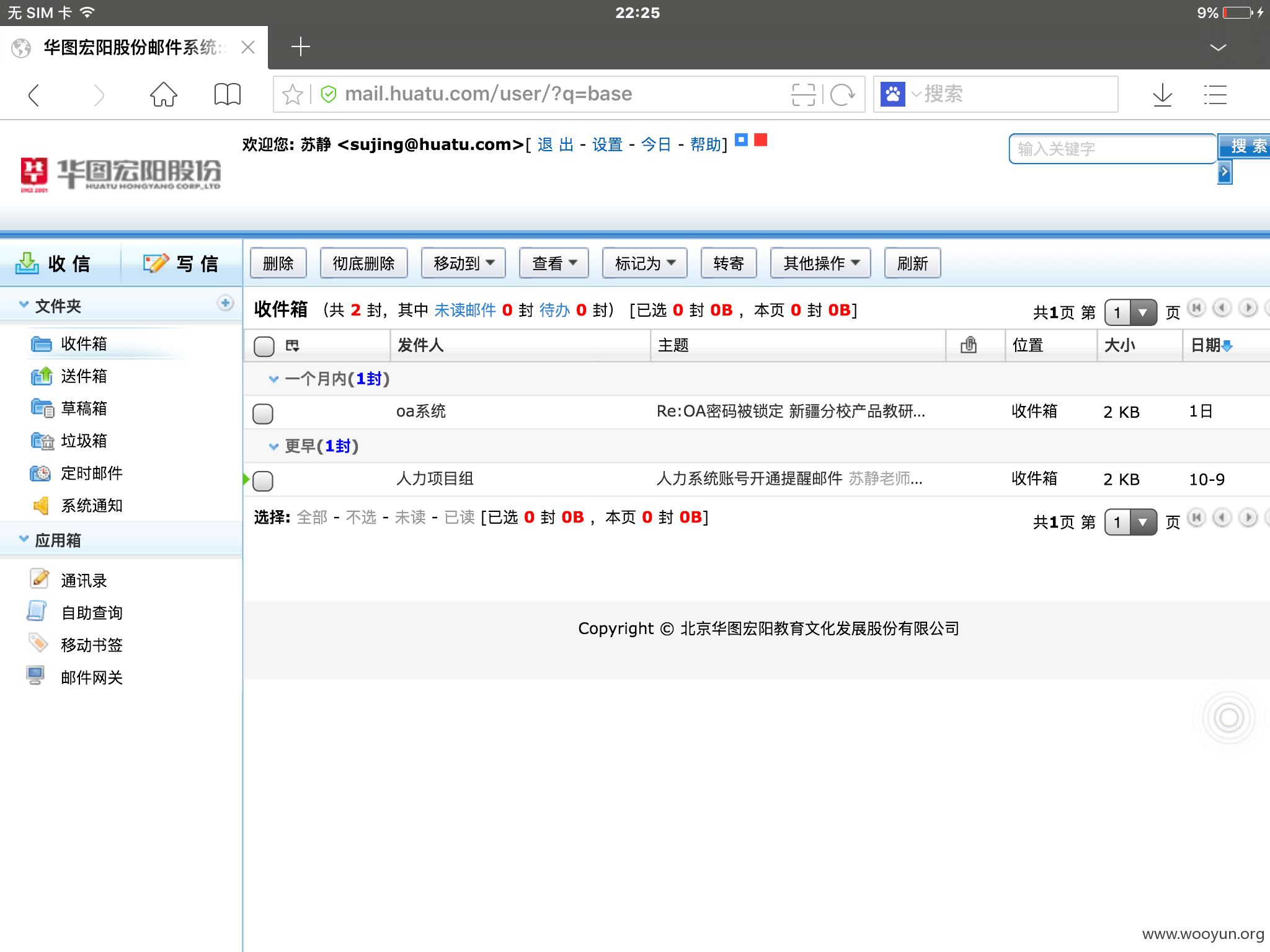Click the 刷新 button

tap(912, 263)
